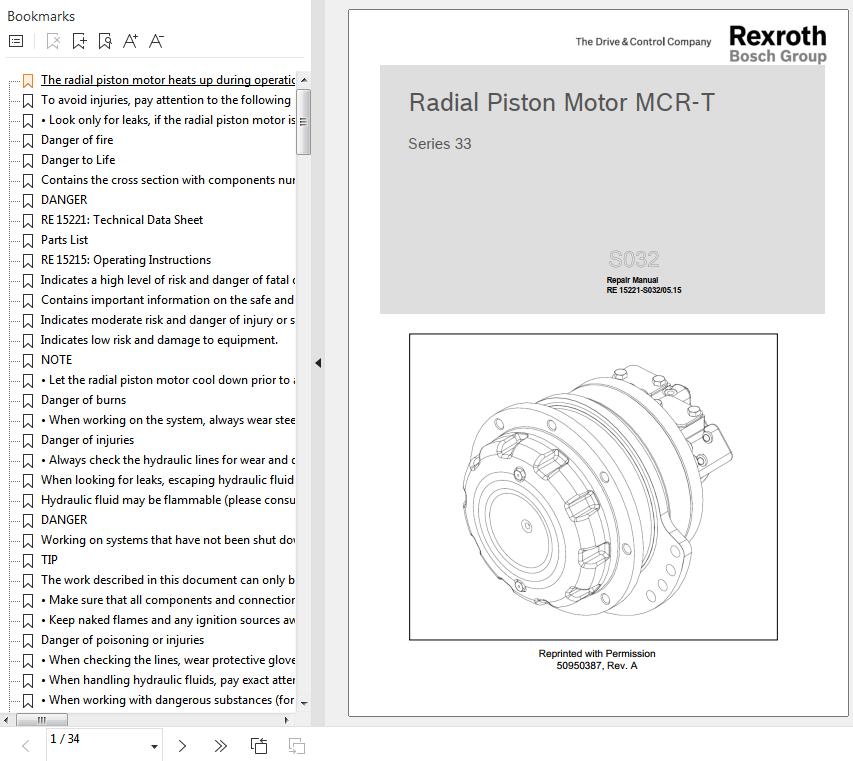Select bookmark 'When working on the system, always wear'
The height and width of the screenshot is (761, 853).
point(168,420)
